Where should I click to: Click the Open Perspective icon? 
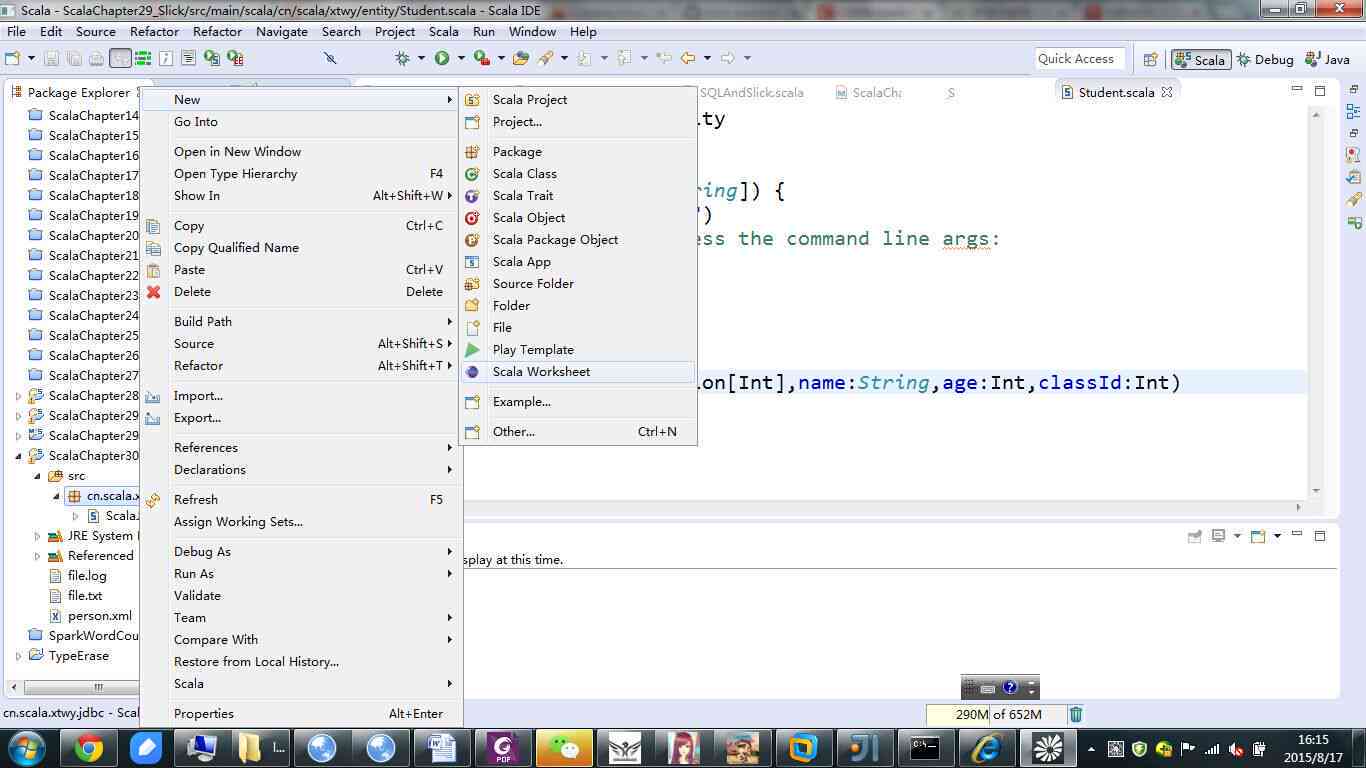coord(1150,60)
